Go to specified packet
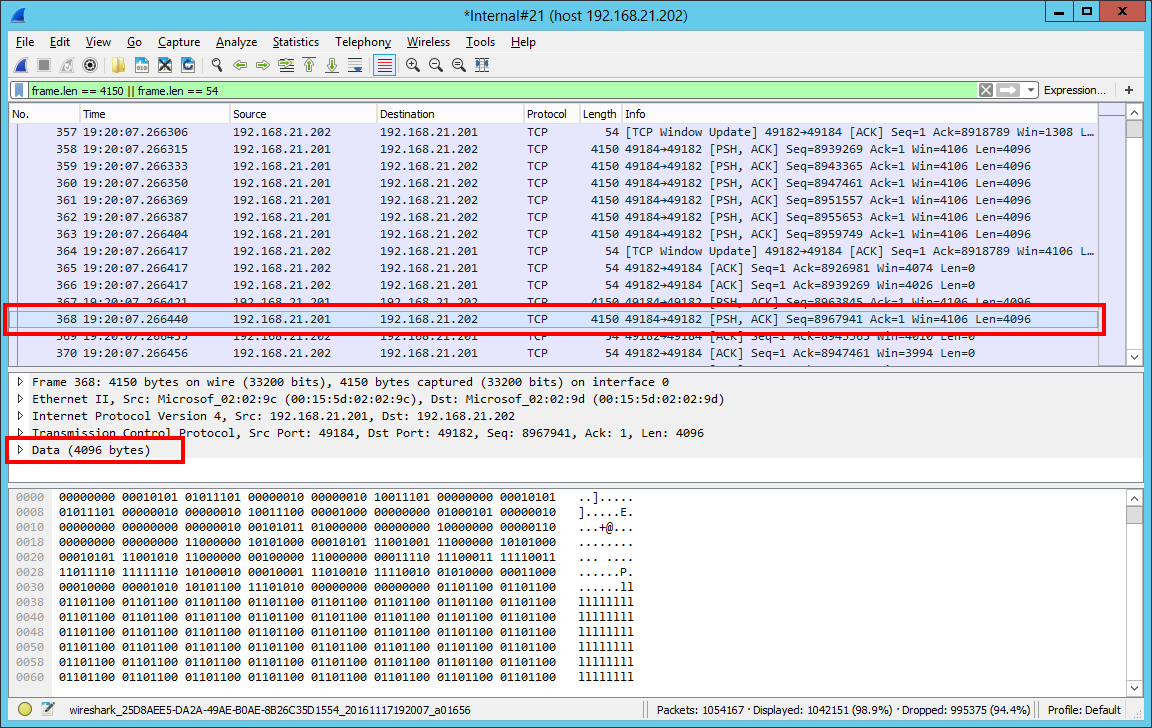The height and width of the screenshot is (728, 1152). click(x=287, y=65)
